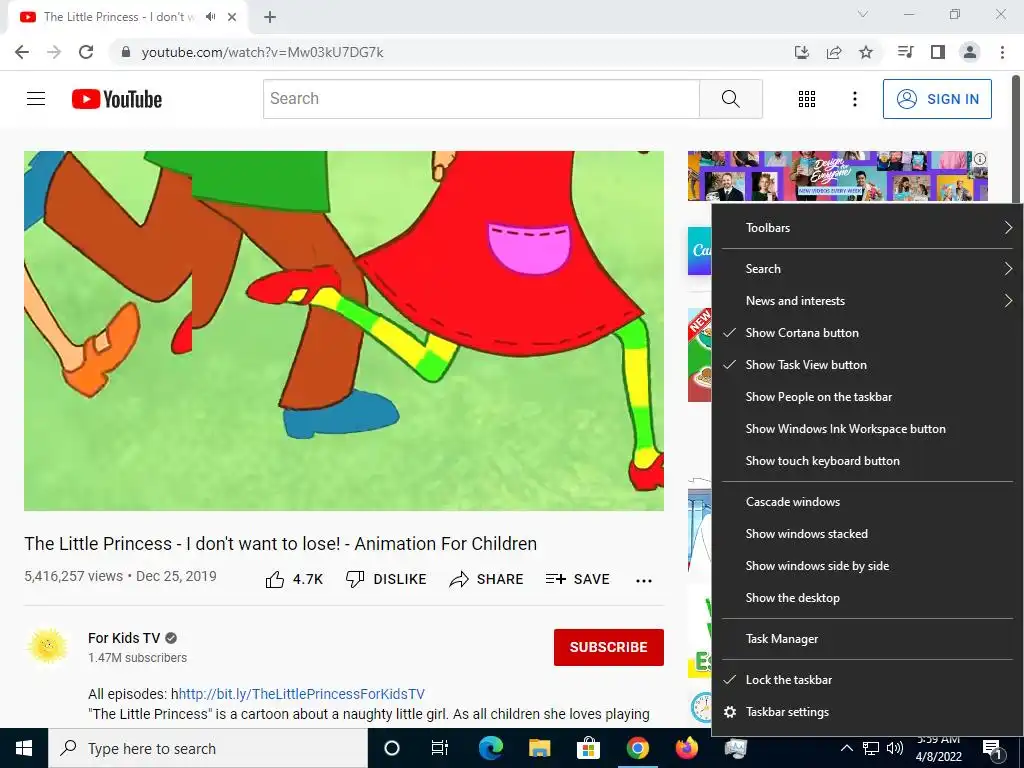This screenshot has height=768, width=1024.
Task: Open Task View on the taskbar
Action: (x=440, y=748)
